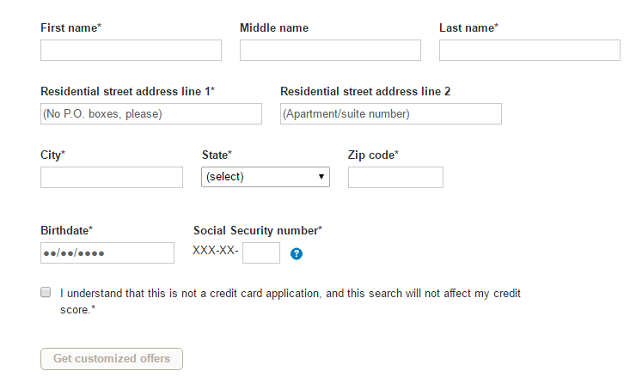Select the Apartment/suite number field
Viewport: 630px width, 377px height.
coord(391,114)
